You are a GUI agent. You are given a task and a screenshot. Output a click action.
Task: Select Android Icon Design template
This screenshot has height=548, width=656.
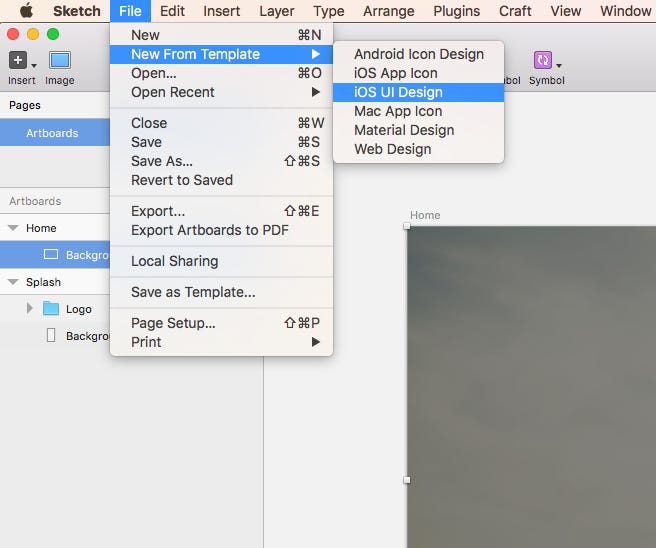click(418, 54)
